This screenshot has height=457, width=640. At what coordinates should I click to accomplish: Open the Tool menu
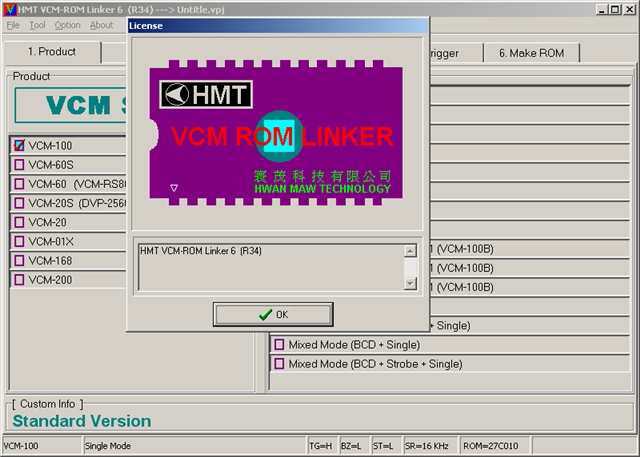click(38, 25)
